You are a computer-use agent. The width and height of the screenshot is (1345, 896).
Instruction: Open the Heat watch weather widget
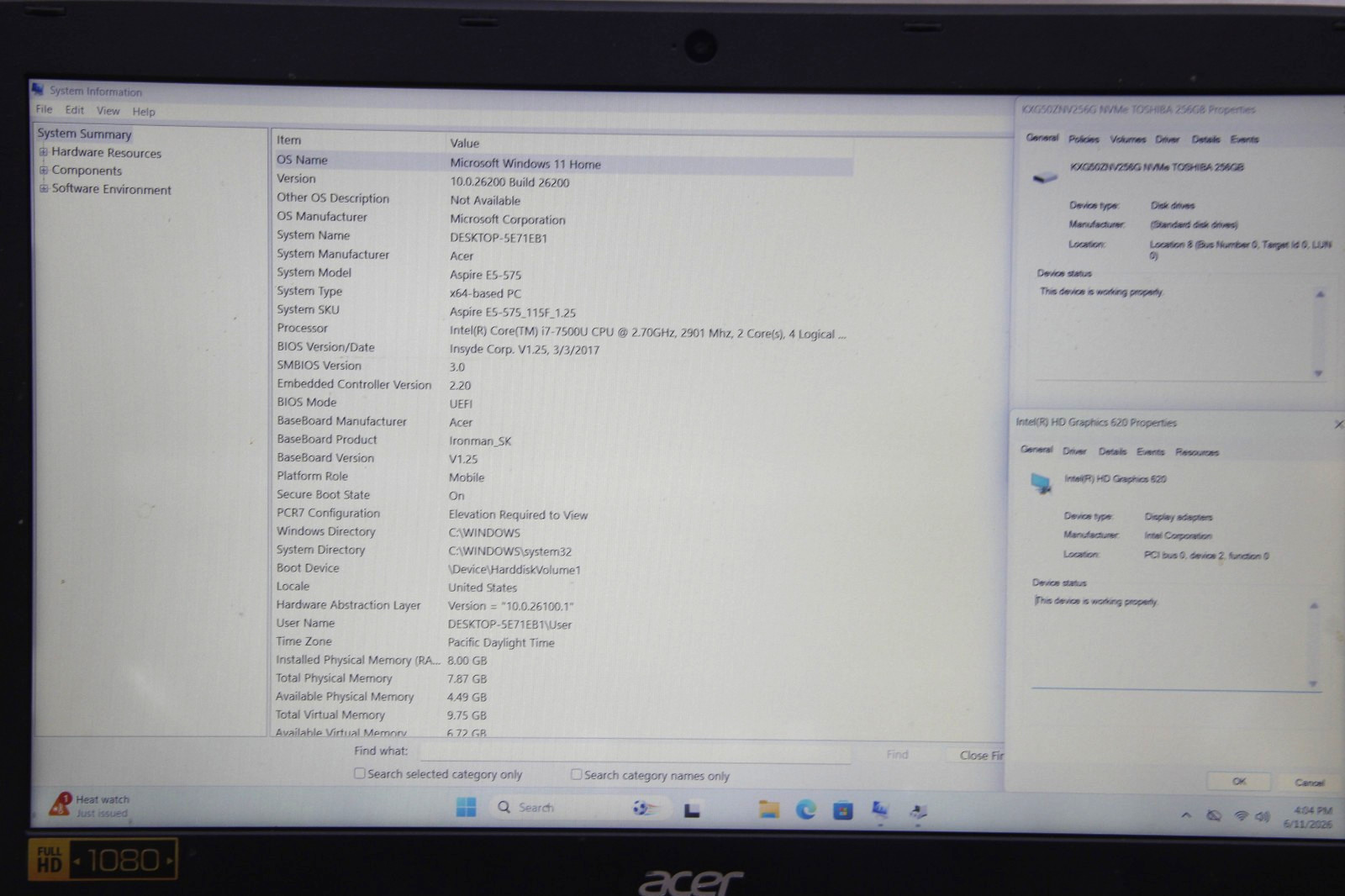(x=89, y=805)
